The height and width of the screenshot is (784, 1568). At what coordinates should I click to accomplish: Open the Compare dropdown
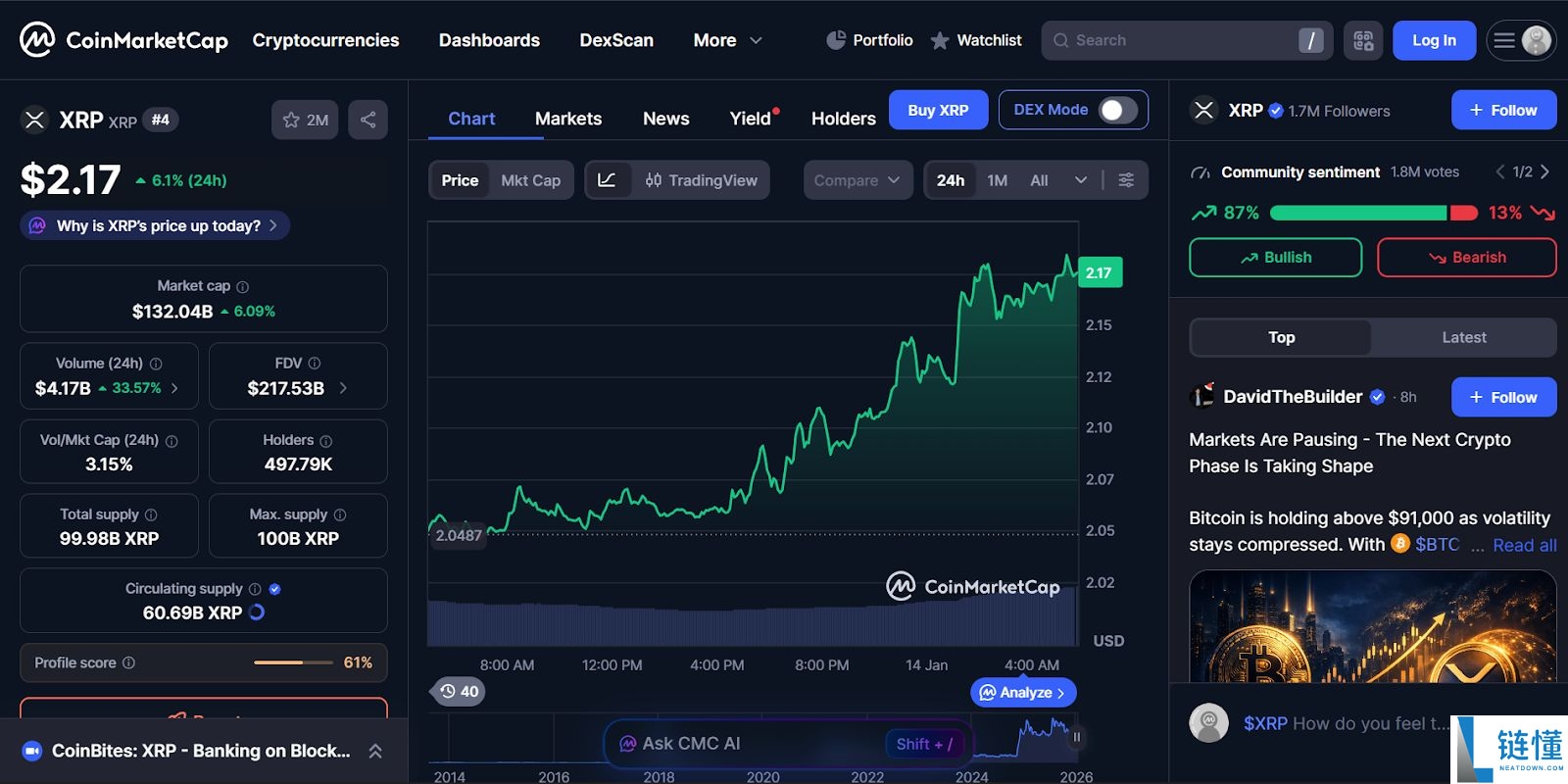point(857,180)
